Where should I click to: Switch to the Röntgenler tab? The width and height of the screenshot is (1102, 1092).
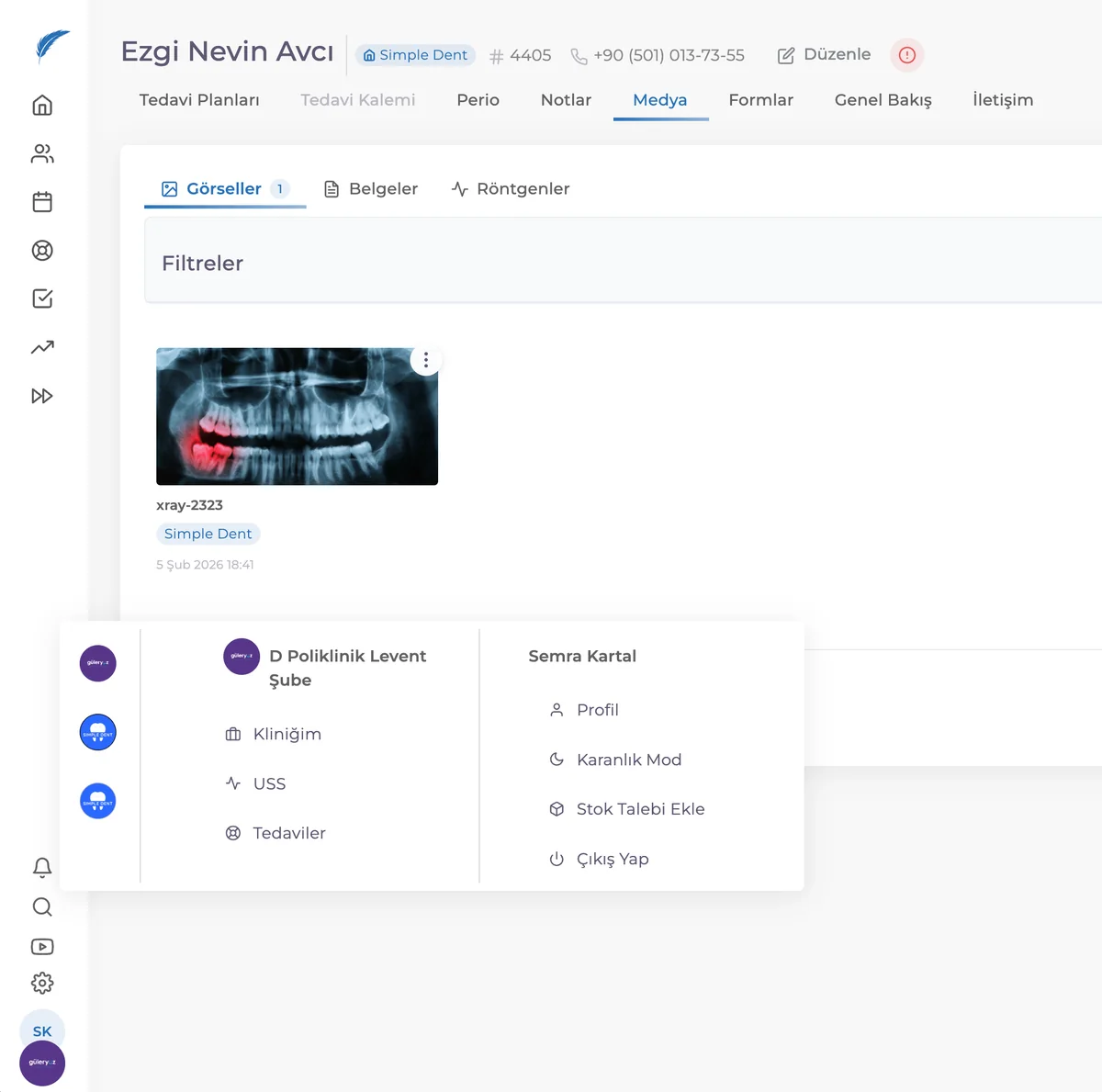coord(511,188)
